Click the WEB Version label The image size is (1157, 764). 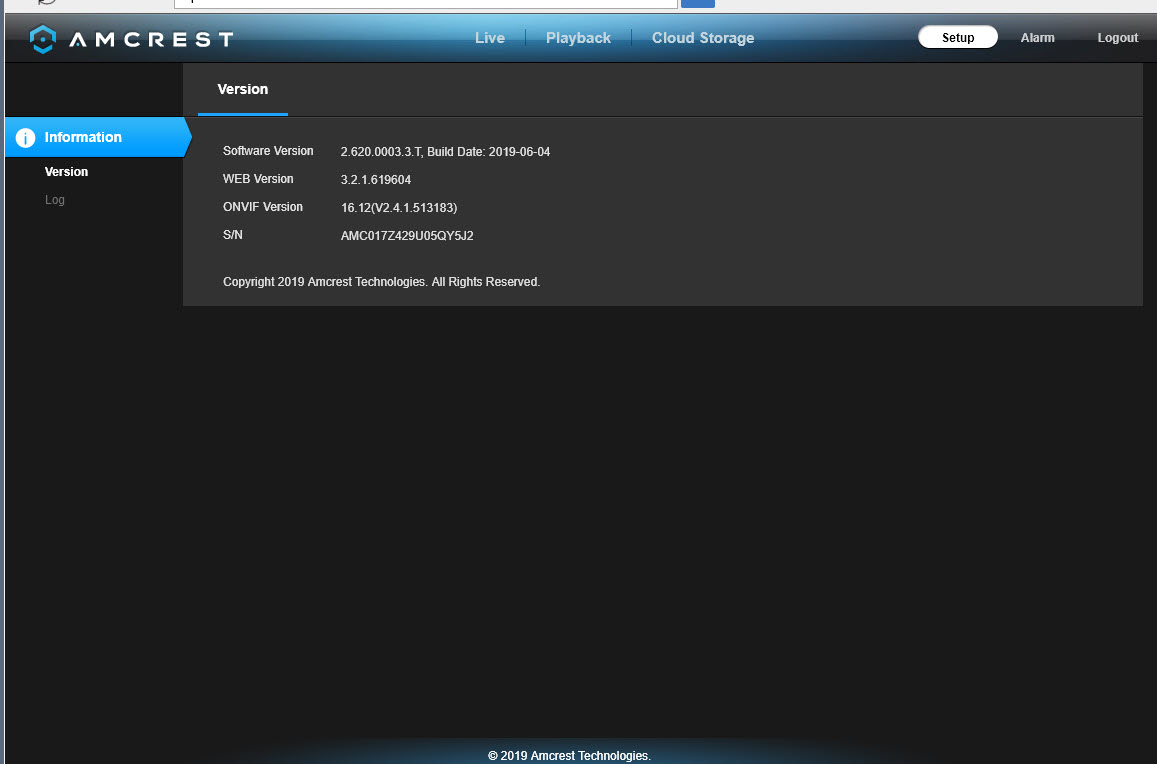click(x=258, y=179)
